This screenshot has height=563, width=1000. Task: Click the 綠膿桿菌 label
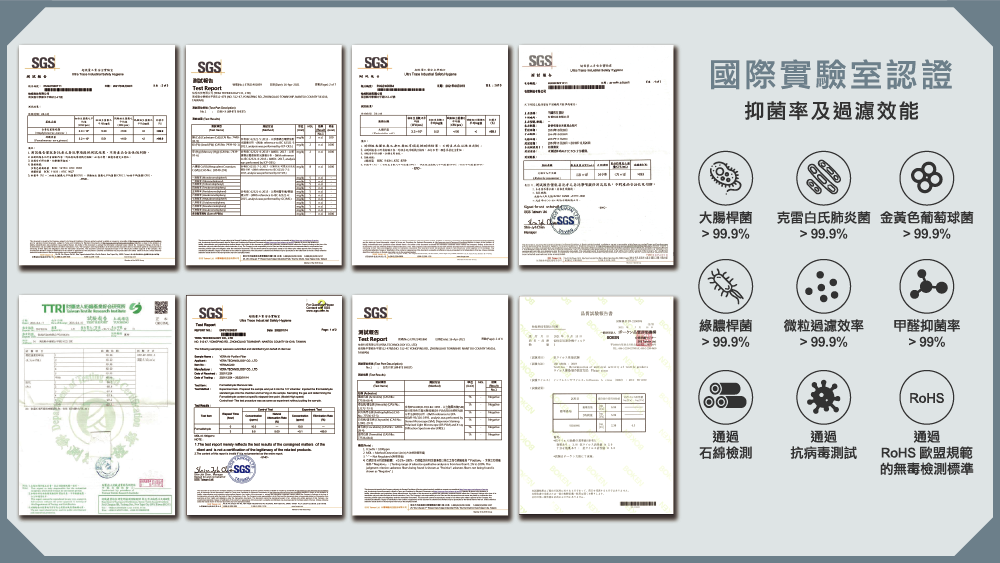[x=726, y=326]
